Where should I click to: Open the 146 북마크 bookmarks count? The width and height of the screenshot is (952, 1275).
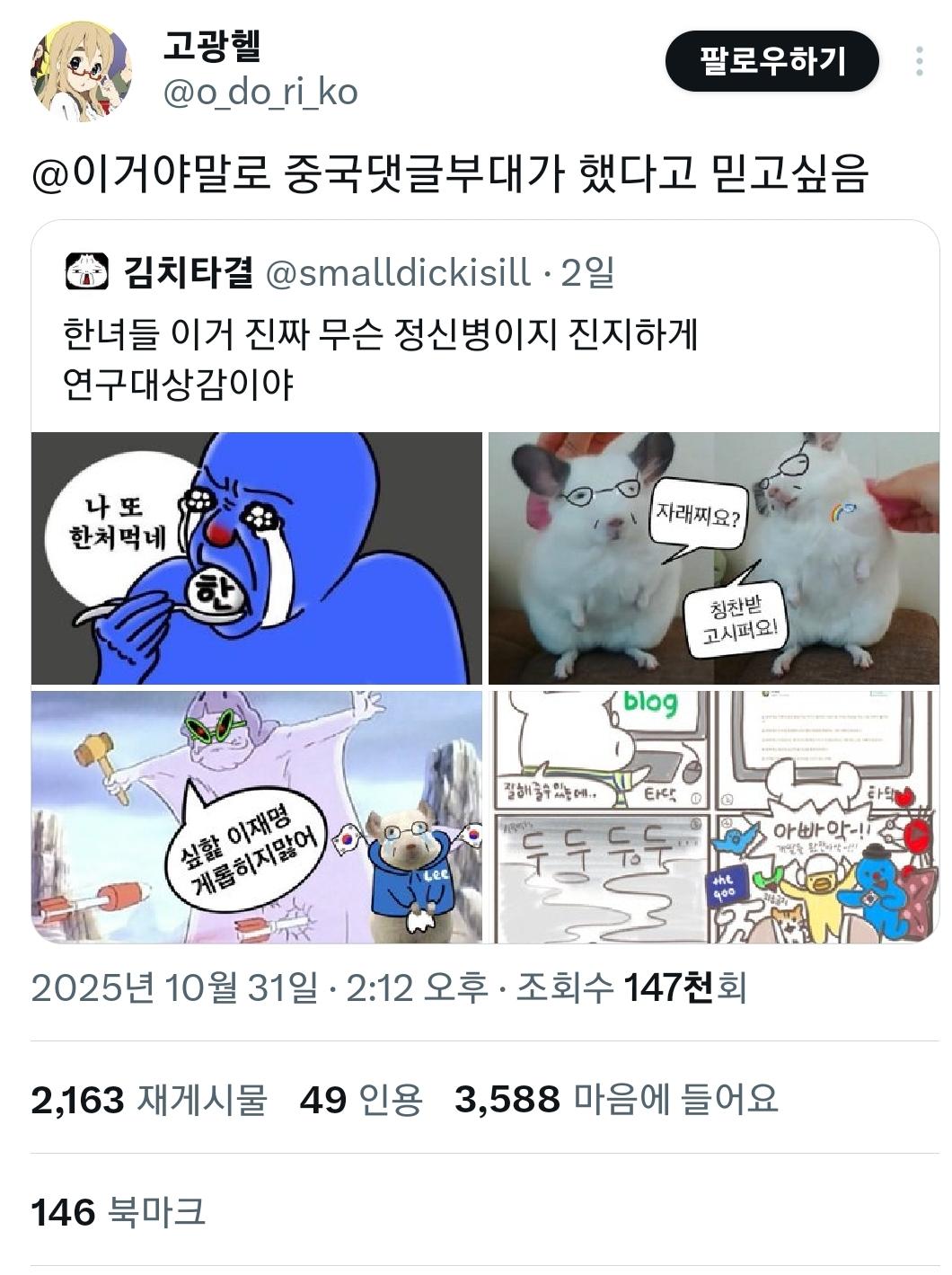pos(119,1212)
